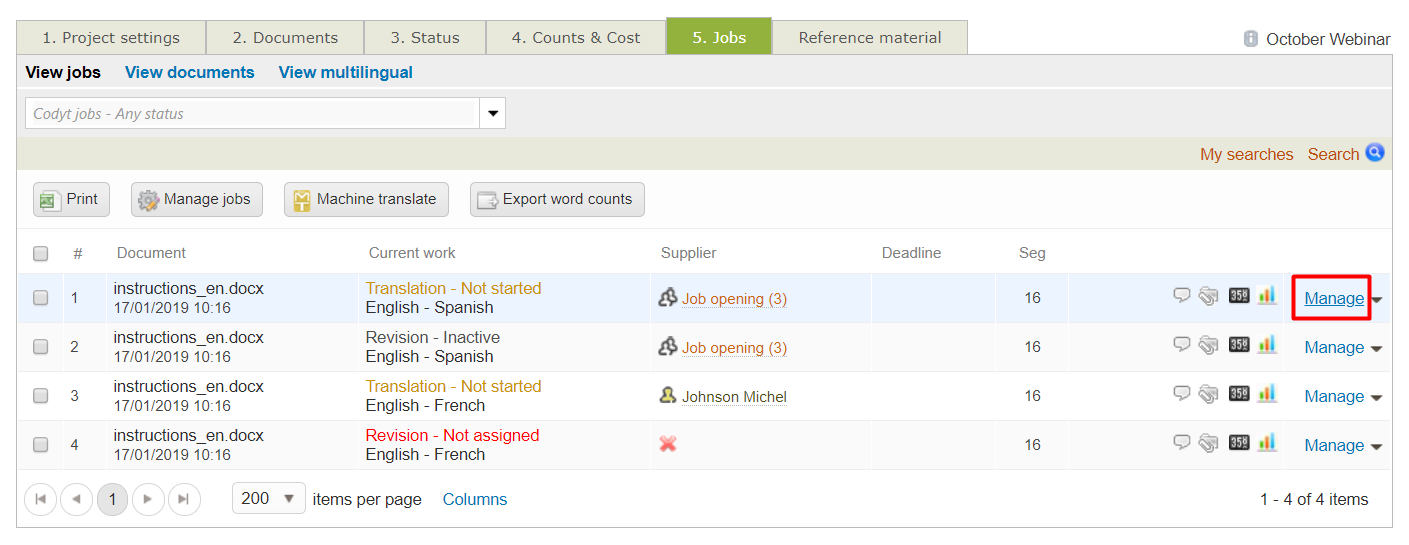Click word count counter icon in row 3
The image size is (1409, 545).
point(1239,394)
